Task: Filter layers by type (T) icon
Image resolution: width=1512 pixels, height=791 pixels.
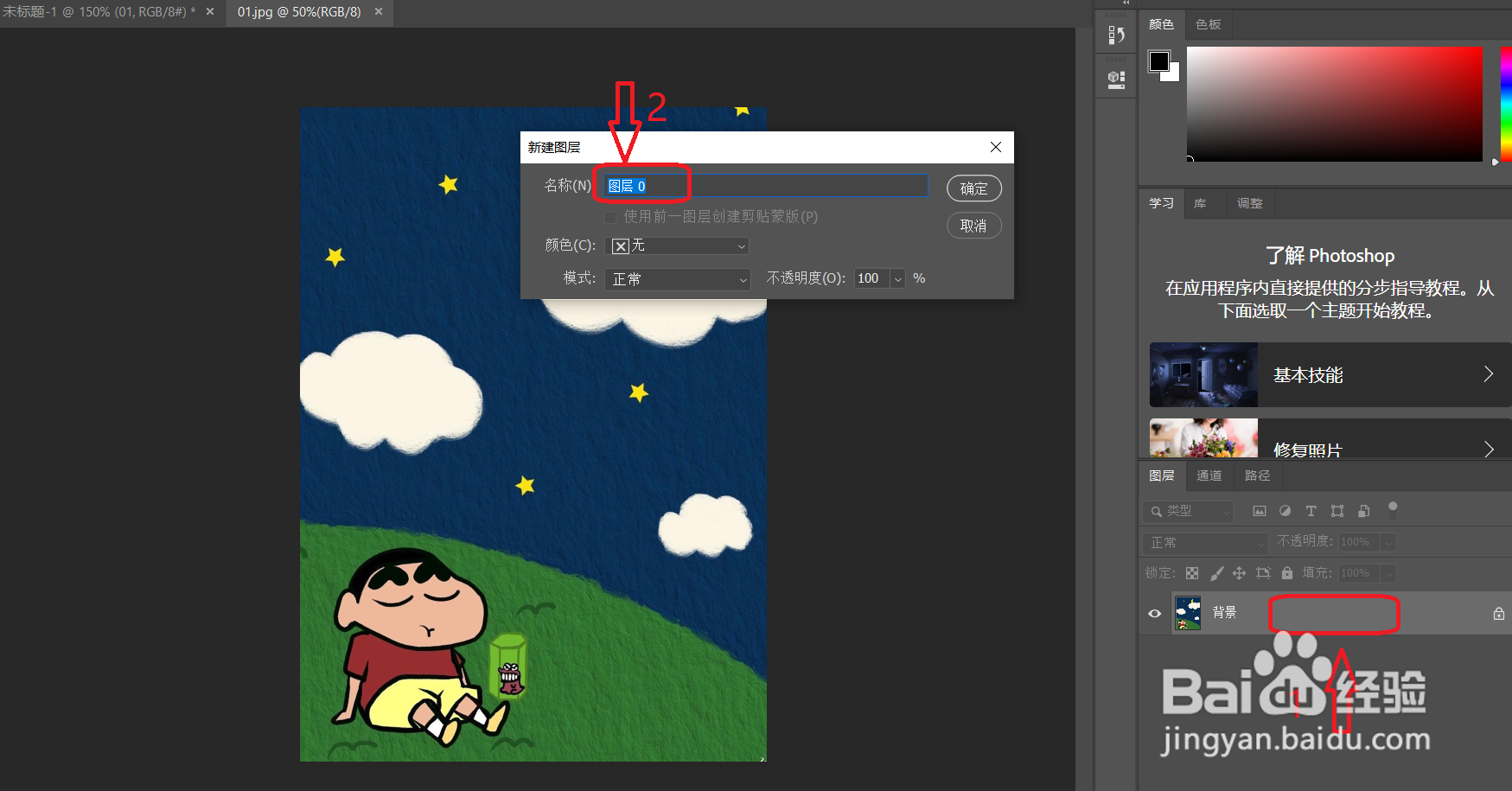Action: click(x=1311, y=511)
